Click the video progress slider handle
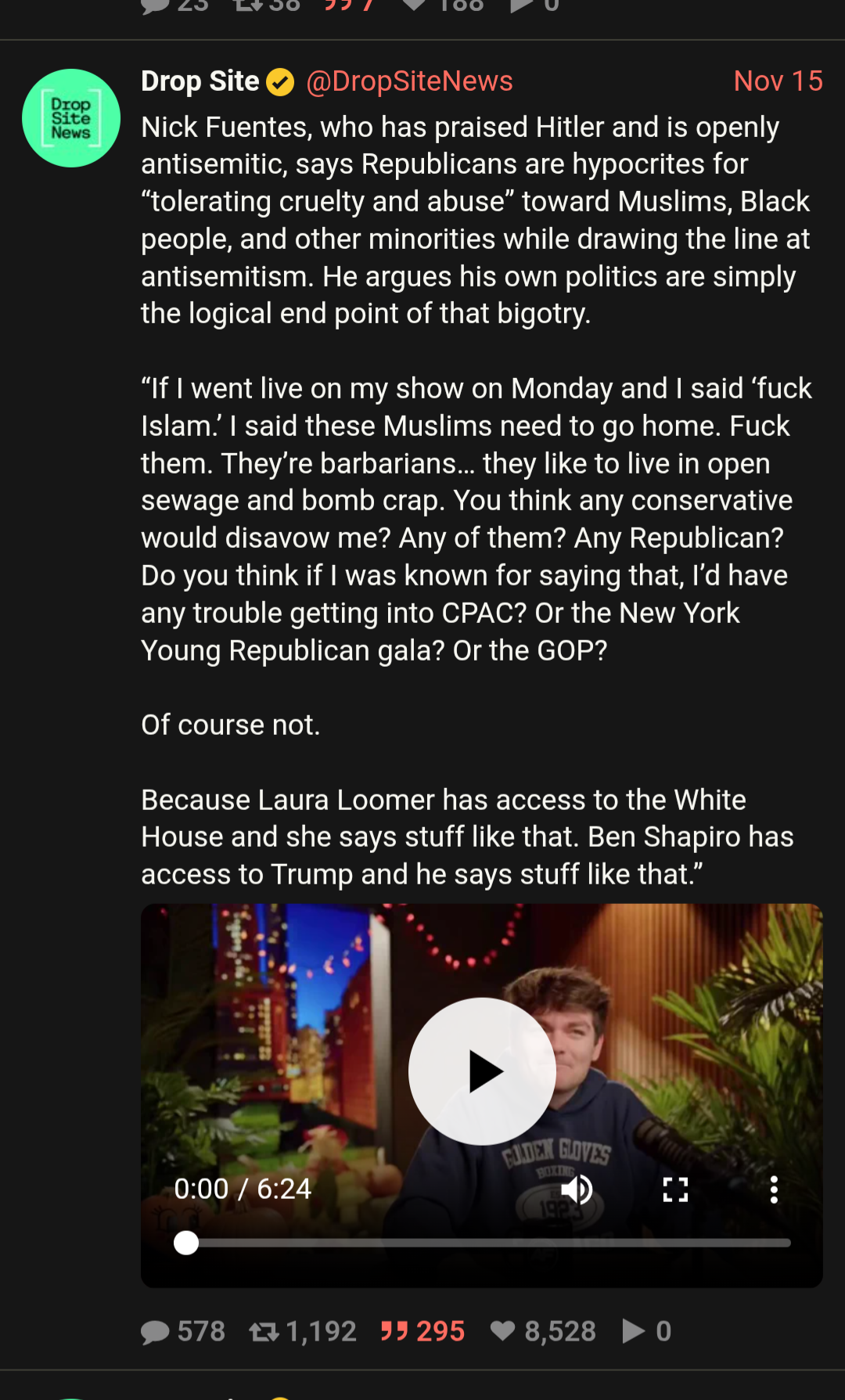Screen dimensions: 845x1400 pos(186,1243)
